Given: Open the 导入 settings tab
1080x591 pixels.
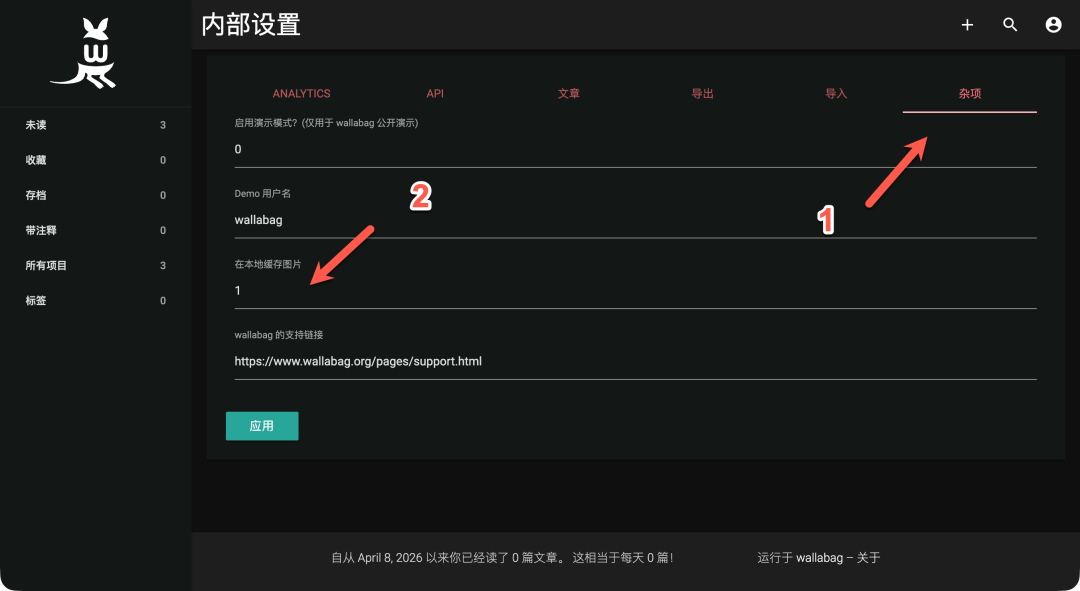Looking at the screenshot, I should pyautogui.click(x=835, y=94).
